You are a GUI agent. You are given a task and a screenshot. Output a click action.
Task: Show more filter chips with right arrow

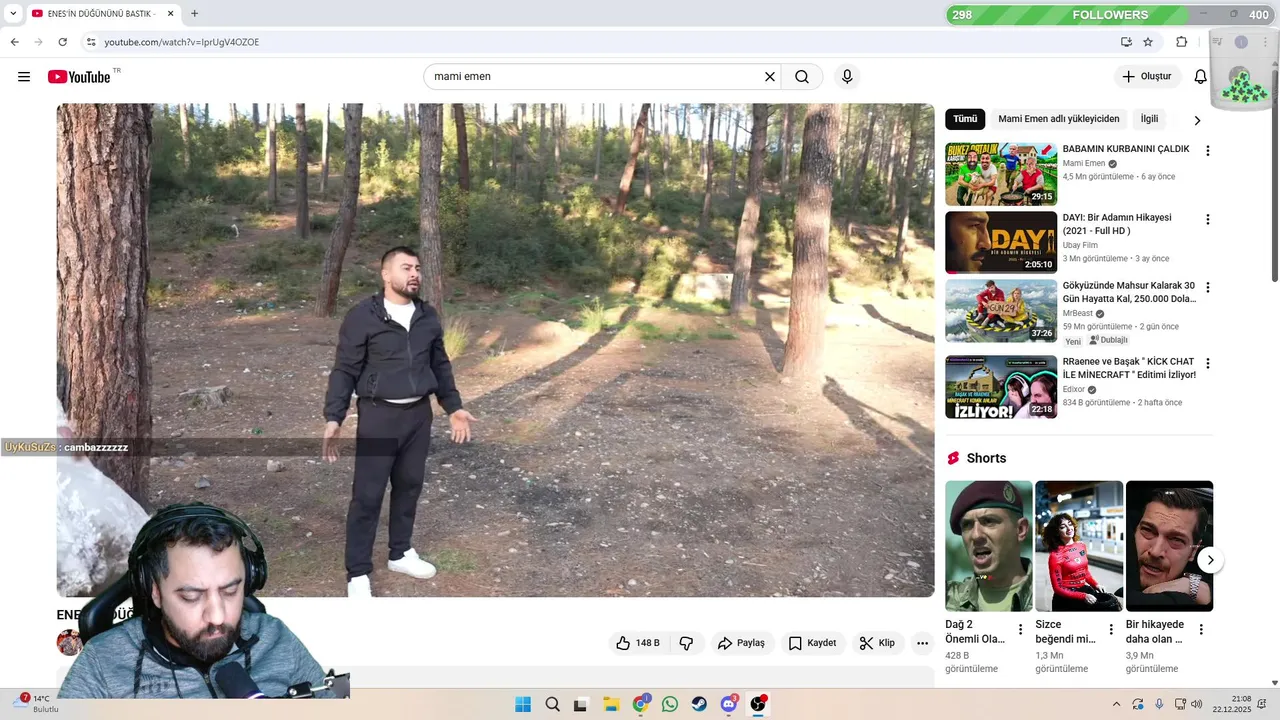click(x=1197, y=120)
